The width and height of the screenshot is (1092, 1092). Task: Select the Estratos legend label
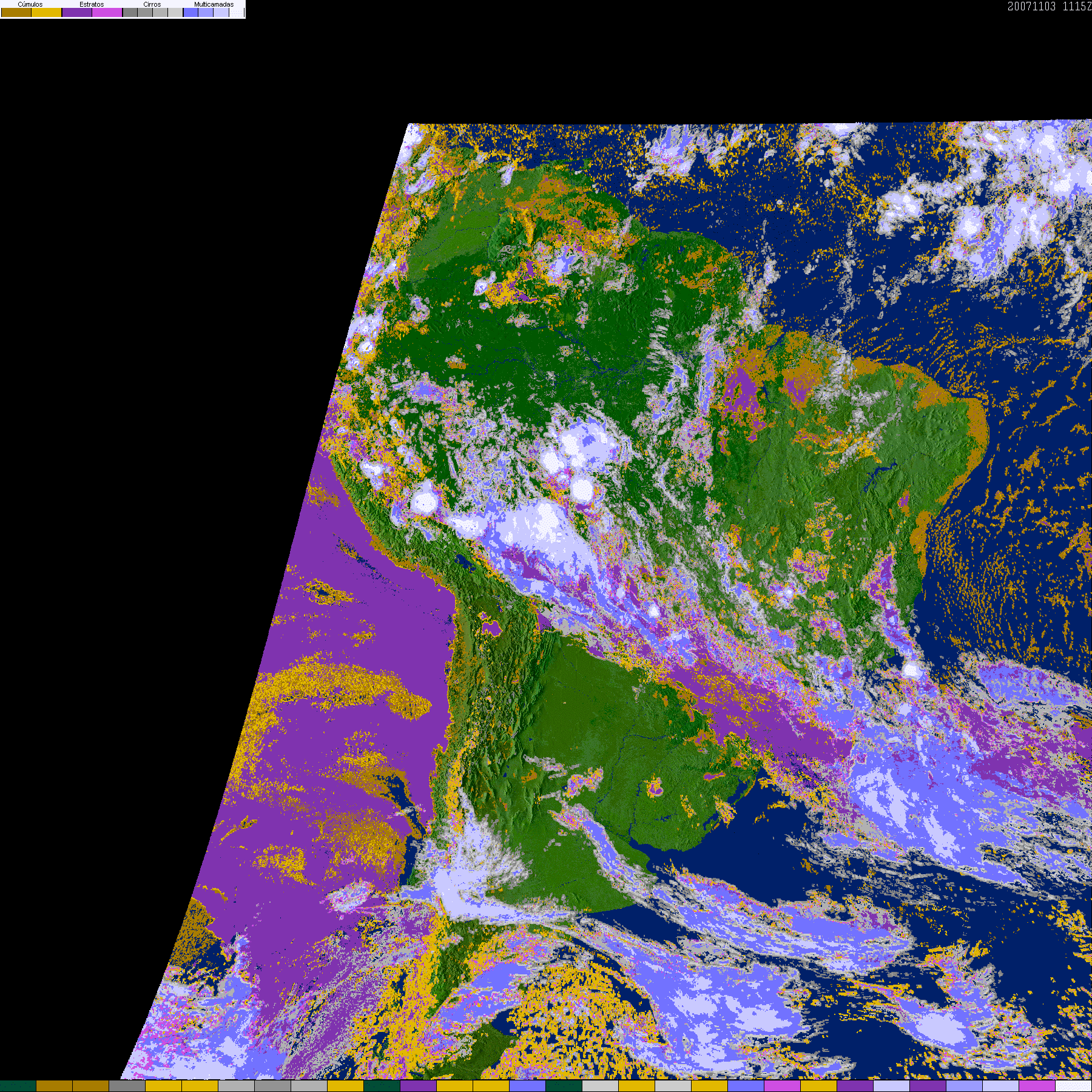92,4
